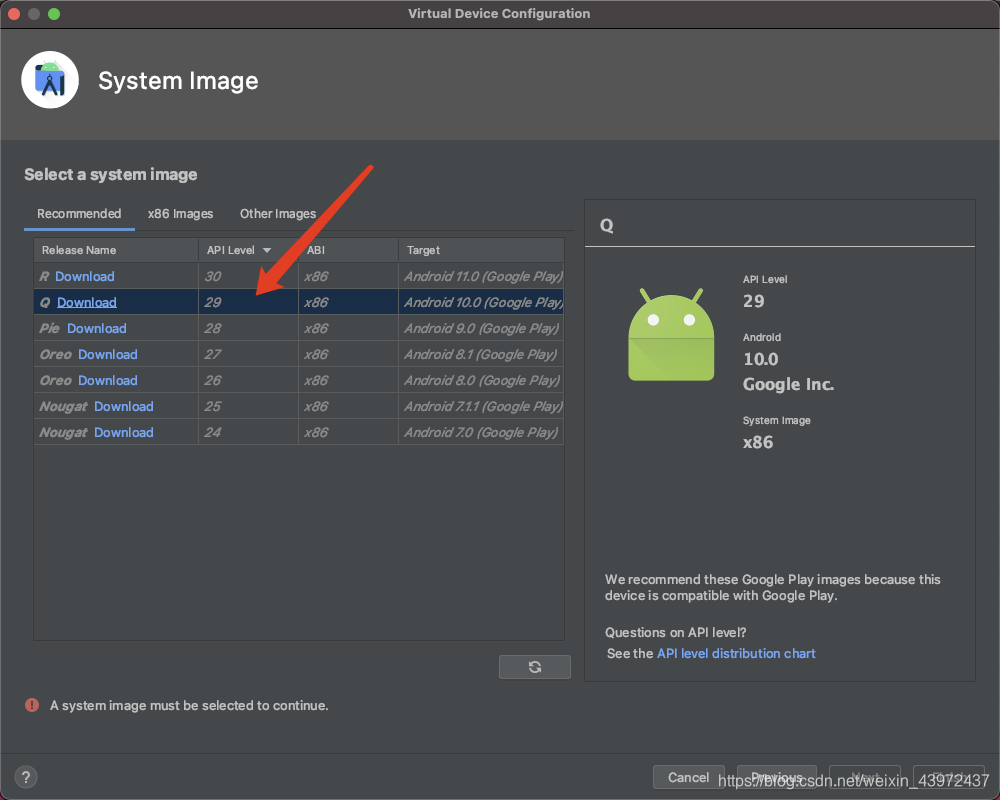Click the Q heading in details panel
The image size is (1000, 800).
click(607, 225)
